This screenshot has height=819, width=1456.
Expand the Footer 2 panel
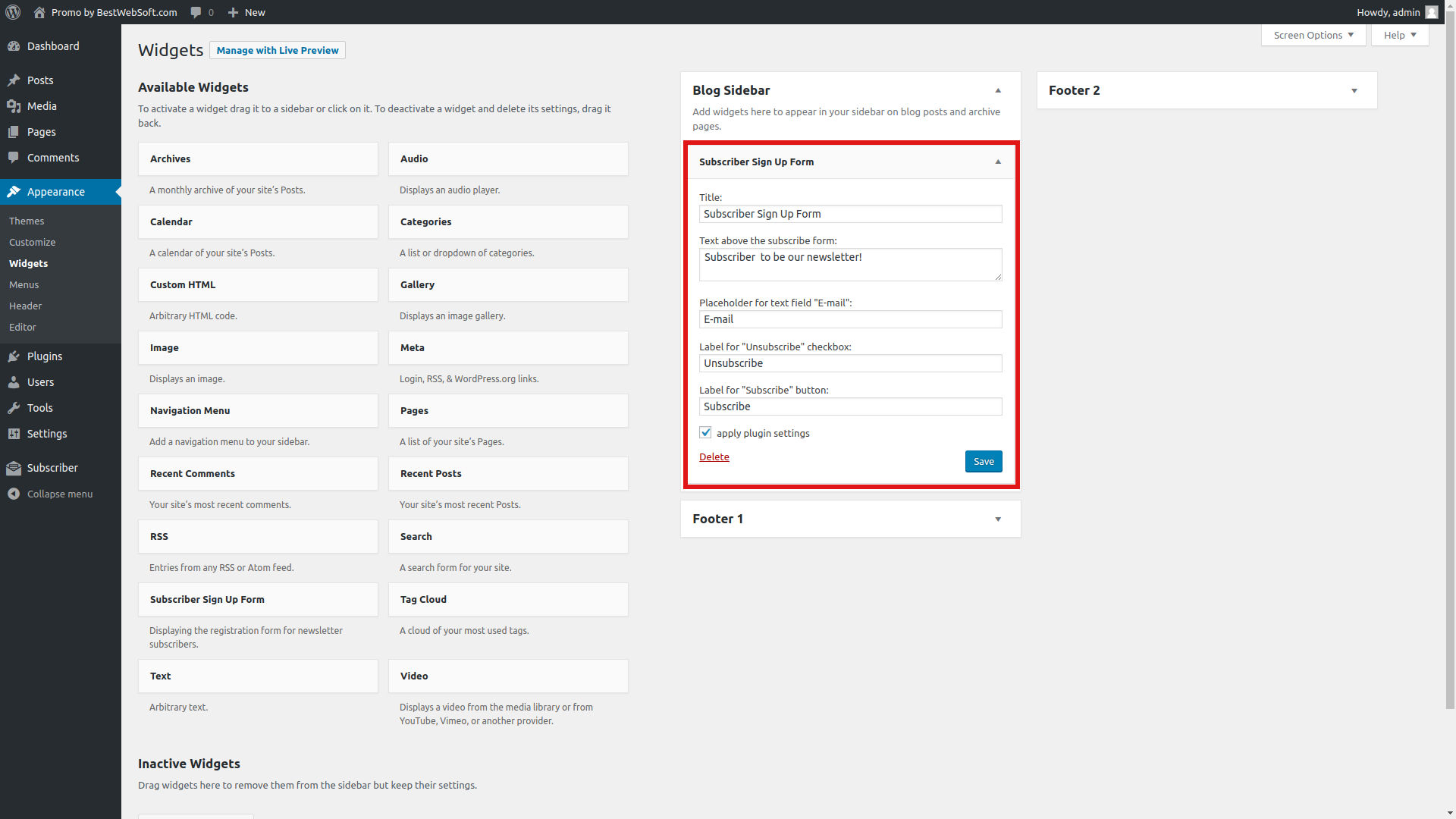point(1354,91)
